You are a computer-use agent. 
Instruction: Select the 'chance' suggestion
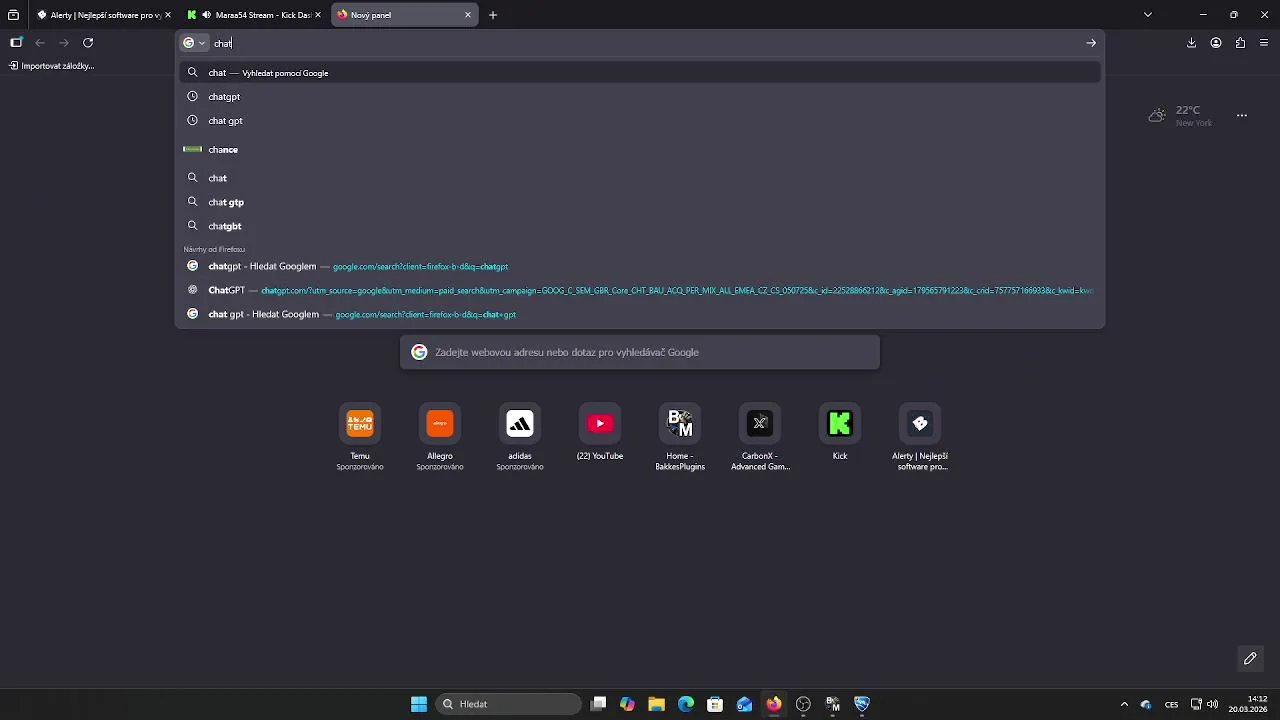click(x=640, y=149)
